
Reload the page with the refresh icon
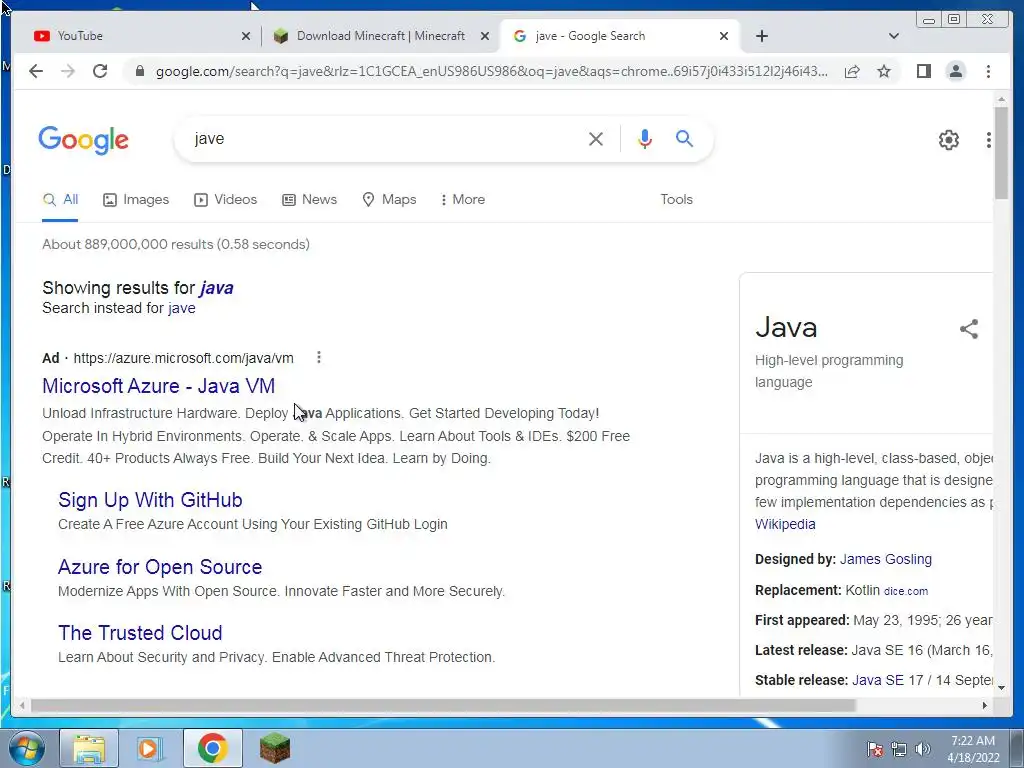point(100,71)
